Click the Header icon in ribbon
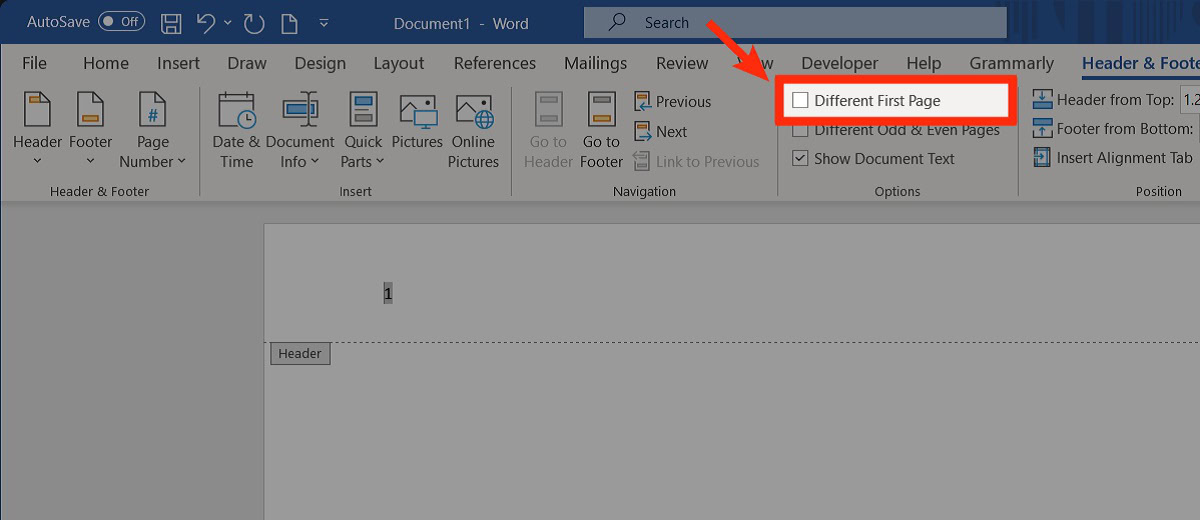 38,109
